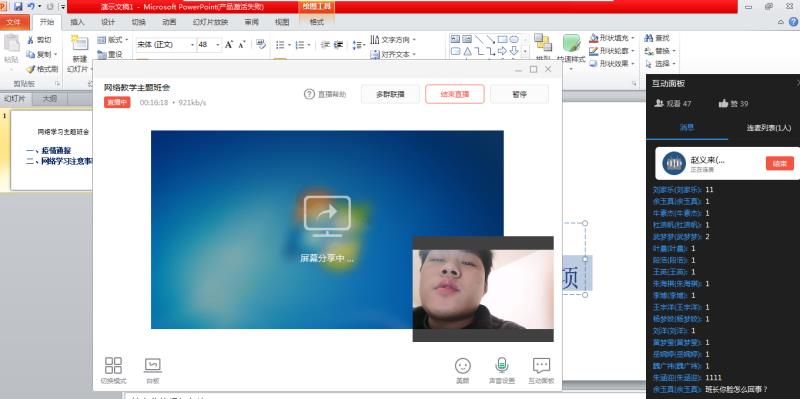Click the 直播帮助 help icon
This screenshot has width=800, height=399.
click(309, 94)
